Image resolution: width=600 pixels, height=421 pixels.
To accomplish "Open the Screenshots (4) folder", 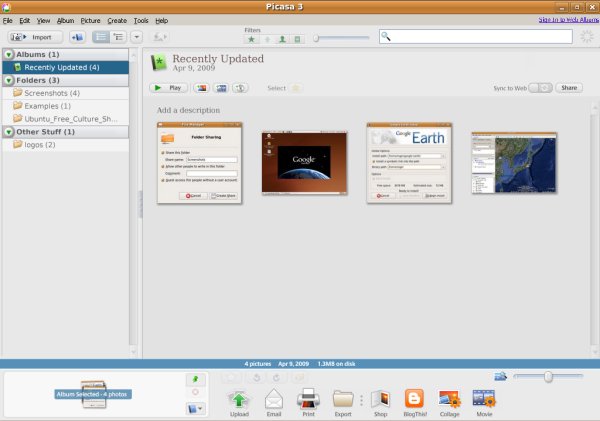I will coord(65,93).
